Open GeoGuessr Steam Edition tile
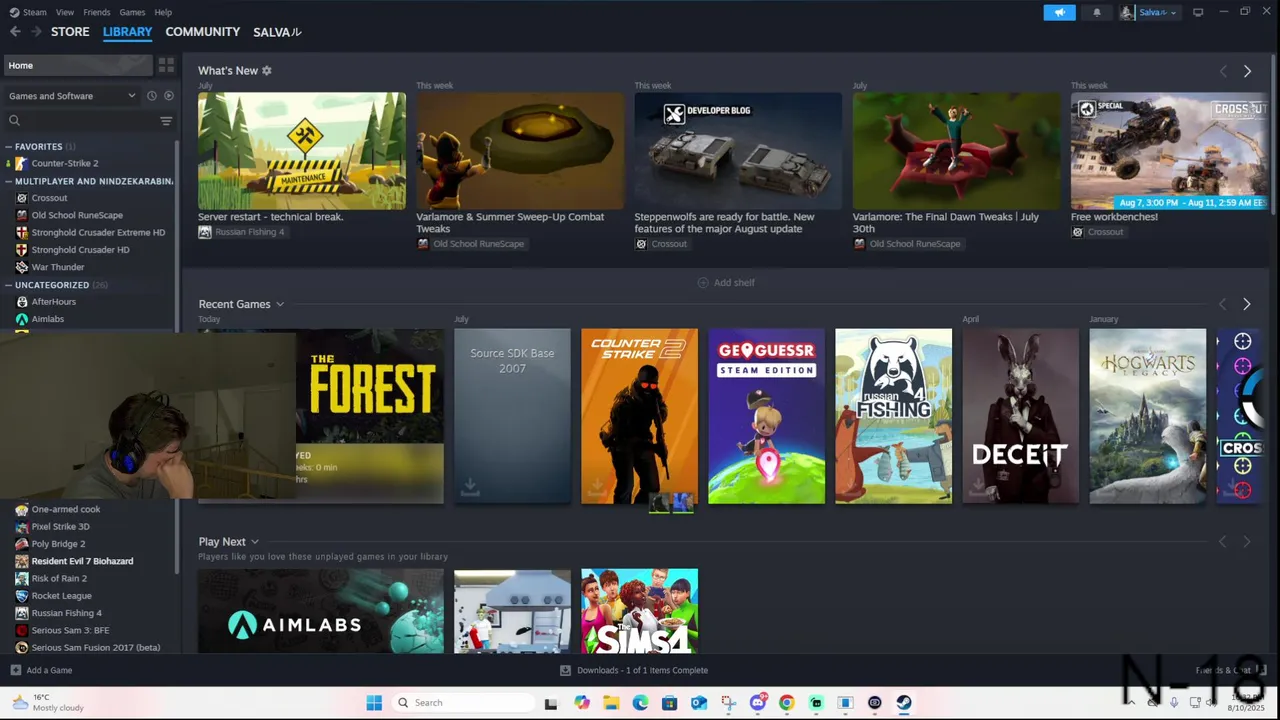Screen dimensions: 1280x720 pyautogui.click(x=766, y=416)
